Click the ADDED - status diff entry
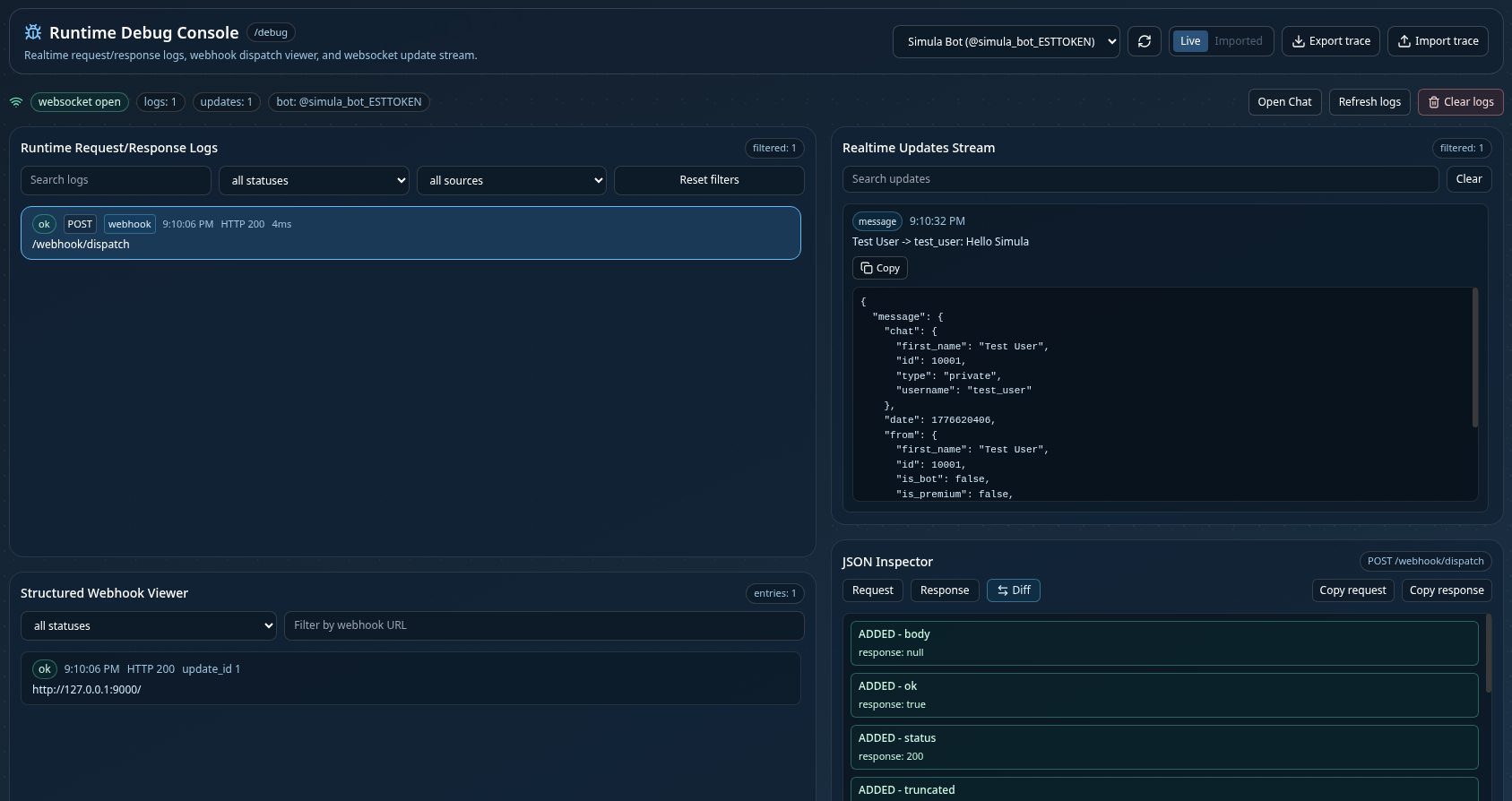This screenshot has width=1512, height=801. [x=1164, y=746]
